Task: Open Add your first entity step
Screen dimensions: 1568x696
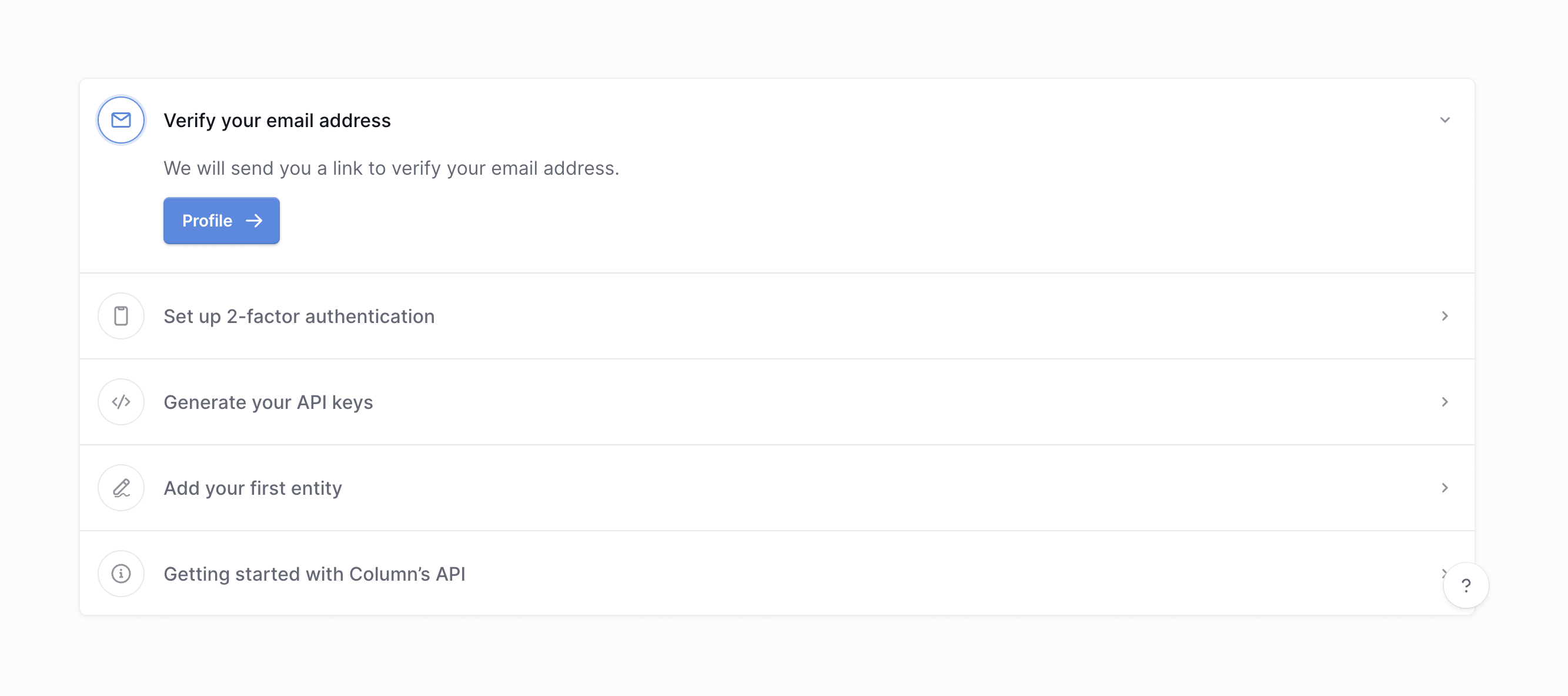Action: (253, 488)
